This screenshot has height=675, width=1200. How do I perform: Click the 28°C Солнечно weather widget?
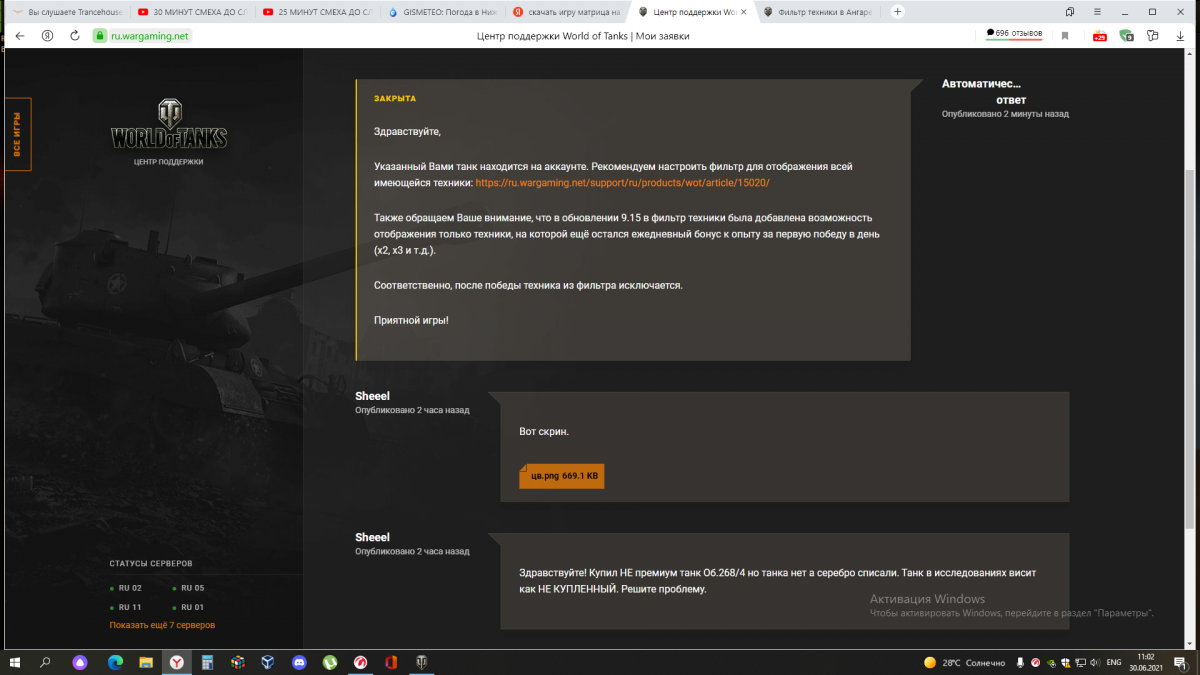pyautogui.click(x=964, y=662)
